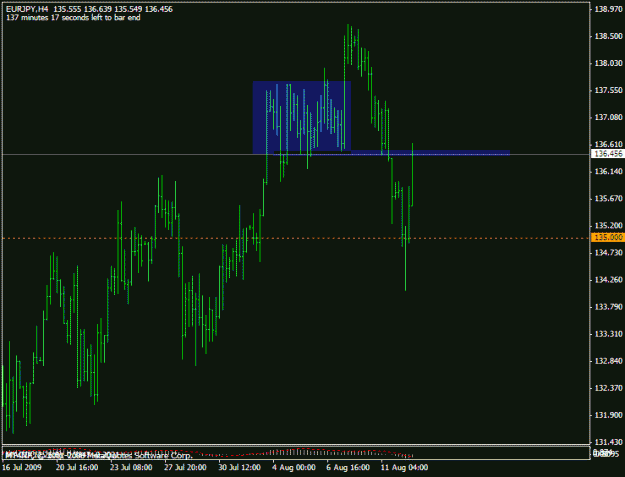Click the '11 Aug 04:00' time axis label
This screenshot has height=477, width=625.
coord(404,467)
